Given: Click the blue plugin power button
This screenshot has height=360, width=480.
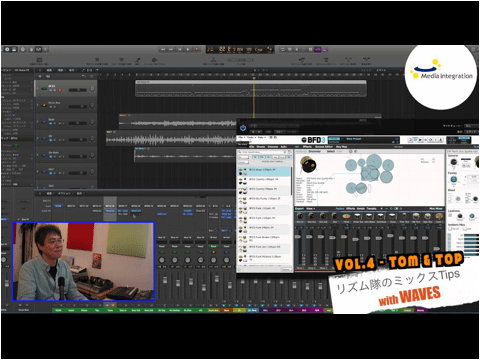Looking at the screenshot, I should (243, 128).
